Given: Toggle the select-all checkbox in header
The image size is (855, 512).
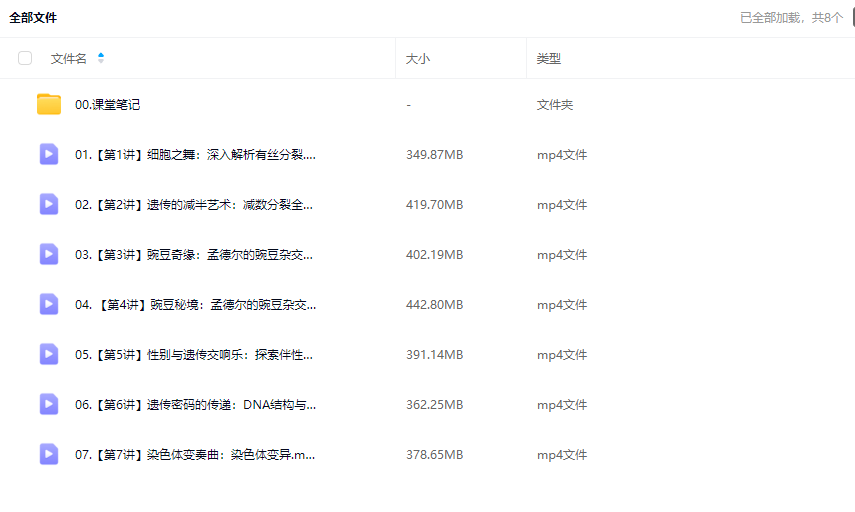Looking at the screenshot, I should point(25,59).
